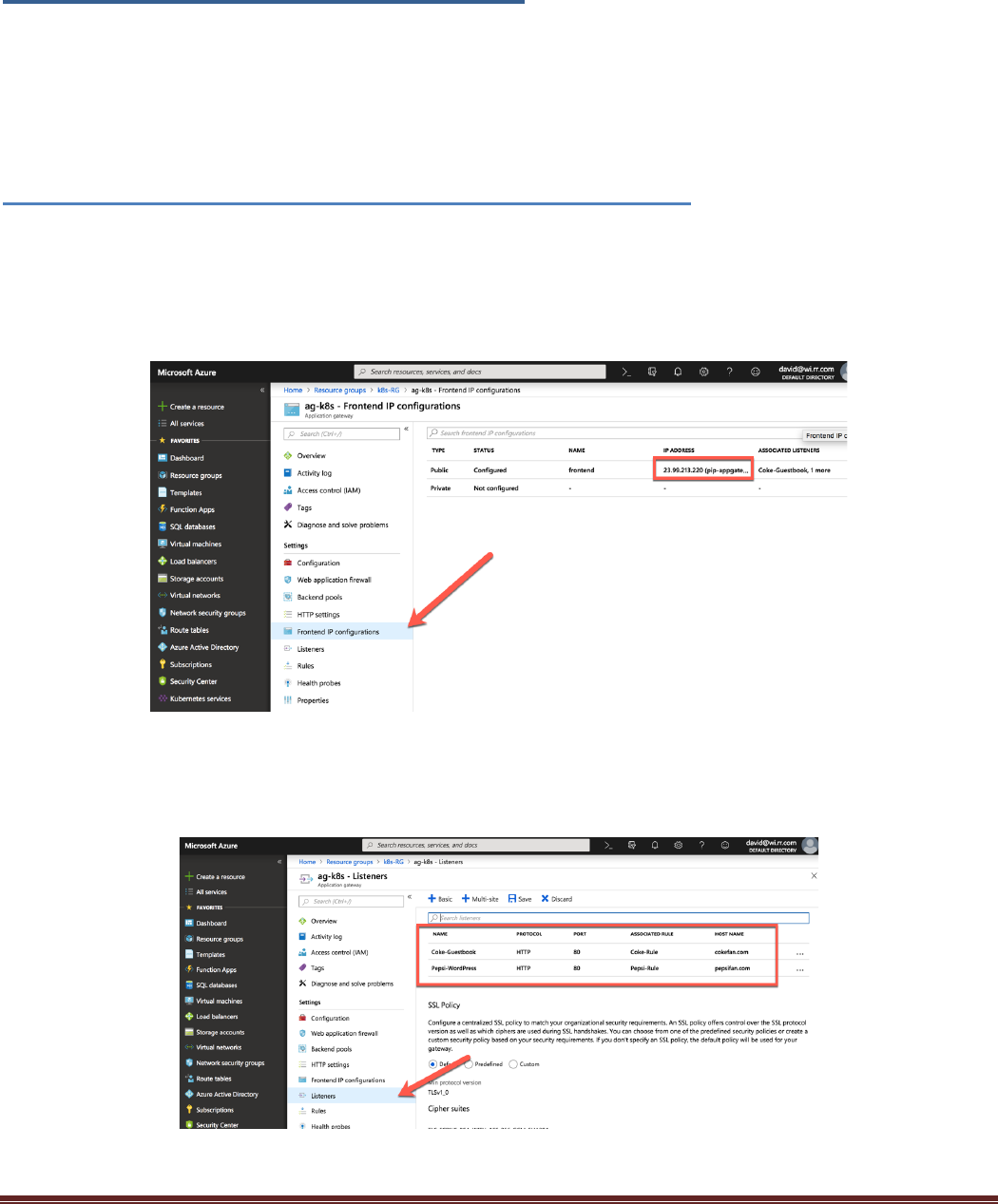998x1204 pixels.
Task: Click Diagnose and solve problems wrench, upper menu
Action: click(288, 525)
